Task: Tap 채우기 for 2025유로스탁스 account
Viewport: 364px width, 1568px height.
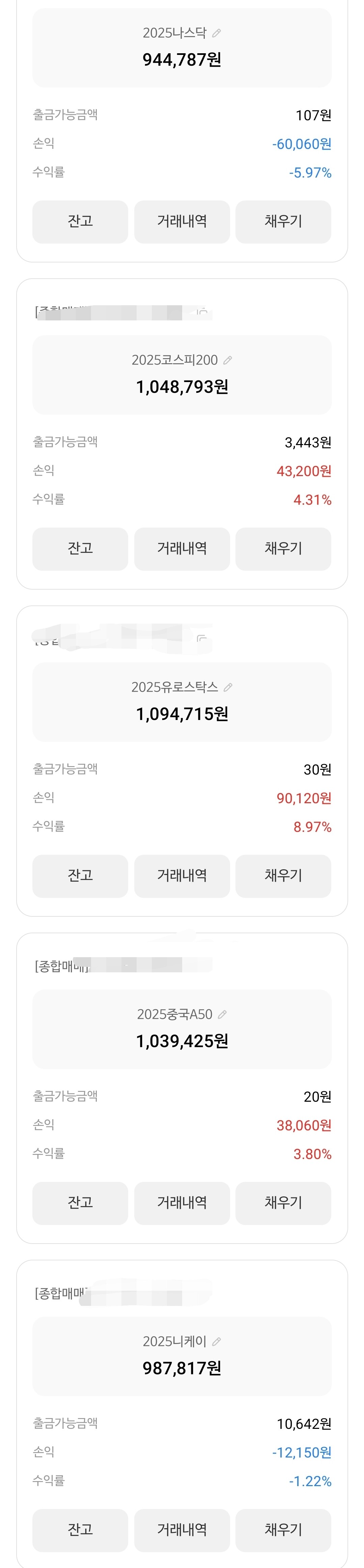Action: click(x=283, y=875)
